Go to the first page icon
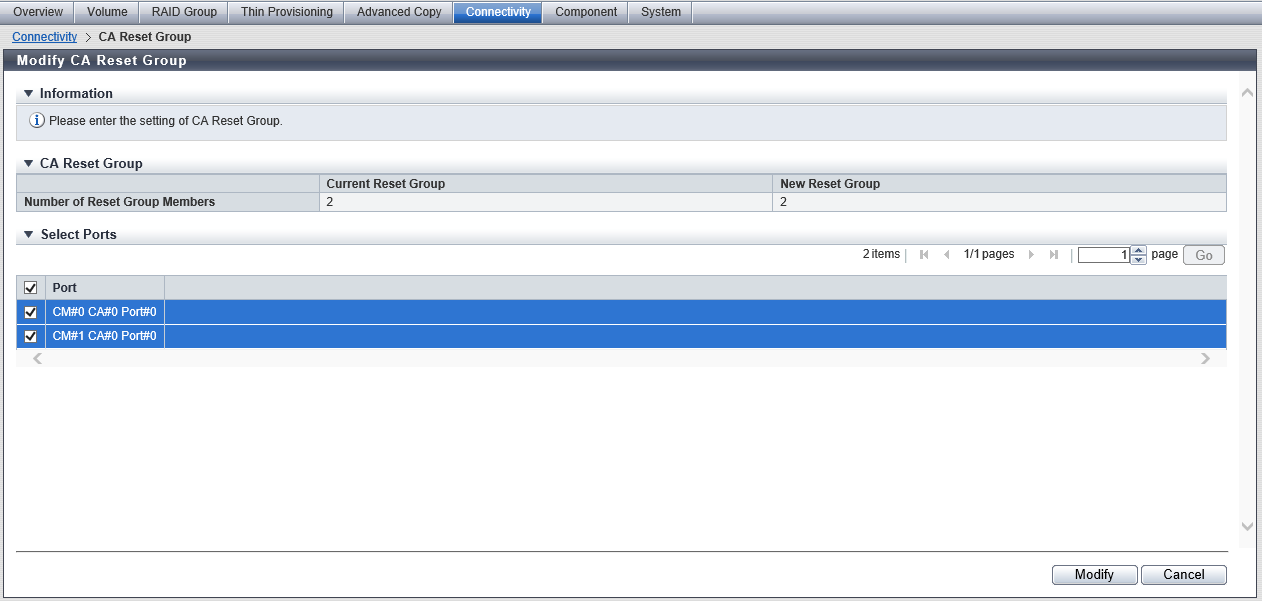This screenshot has width=1262, height=601. click(x=924, y=255)
